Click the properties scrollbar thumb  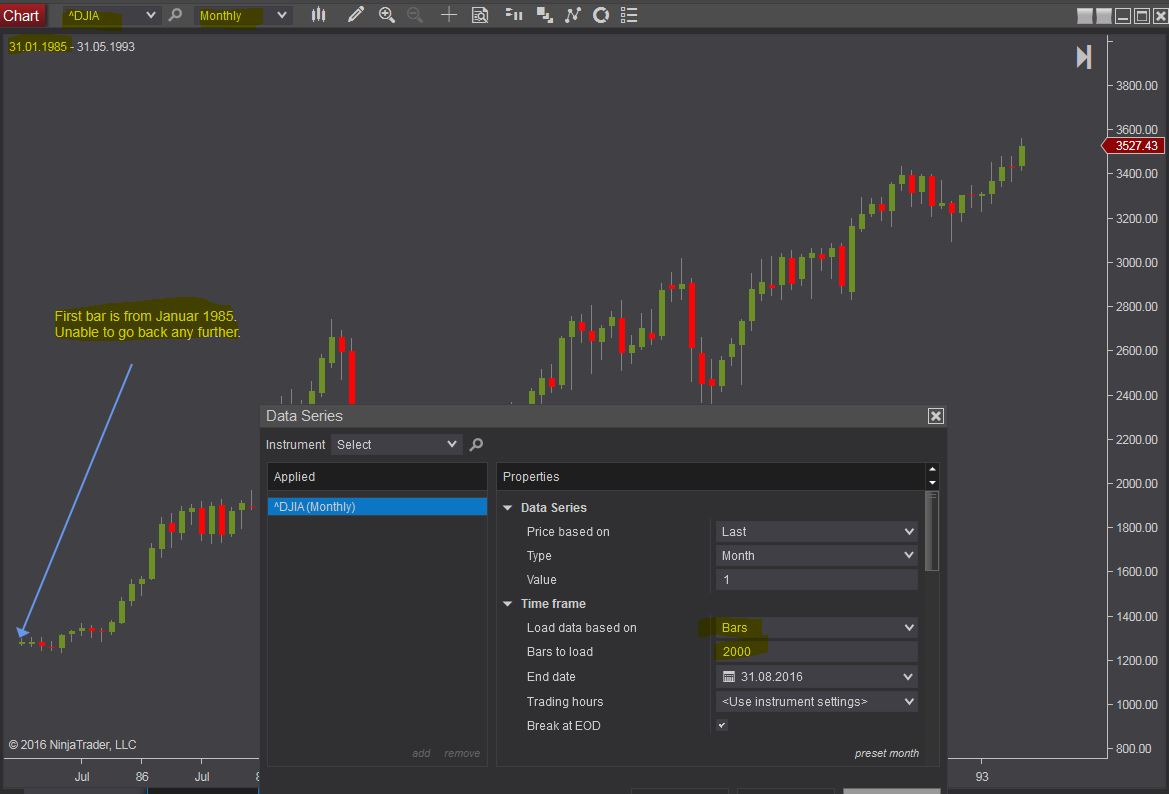pos(932,532)
